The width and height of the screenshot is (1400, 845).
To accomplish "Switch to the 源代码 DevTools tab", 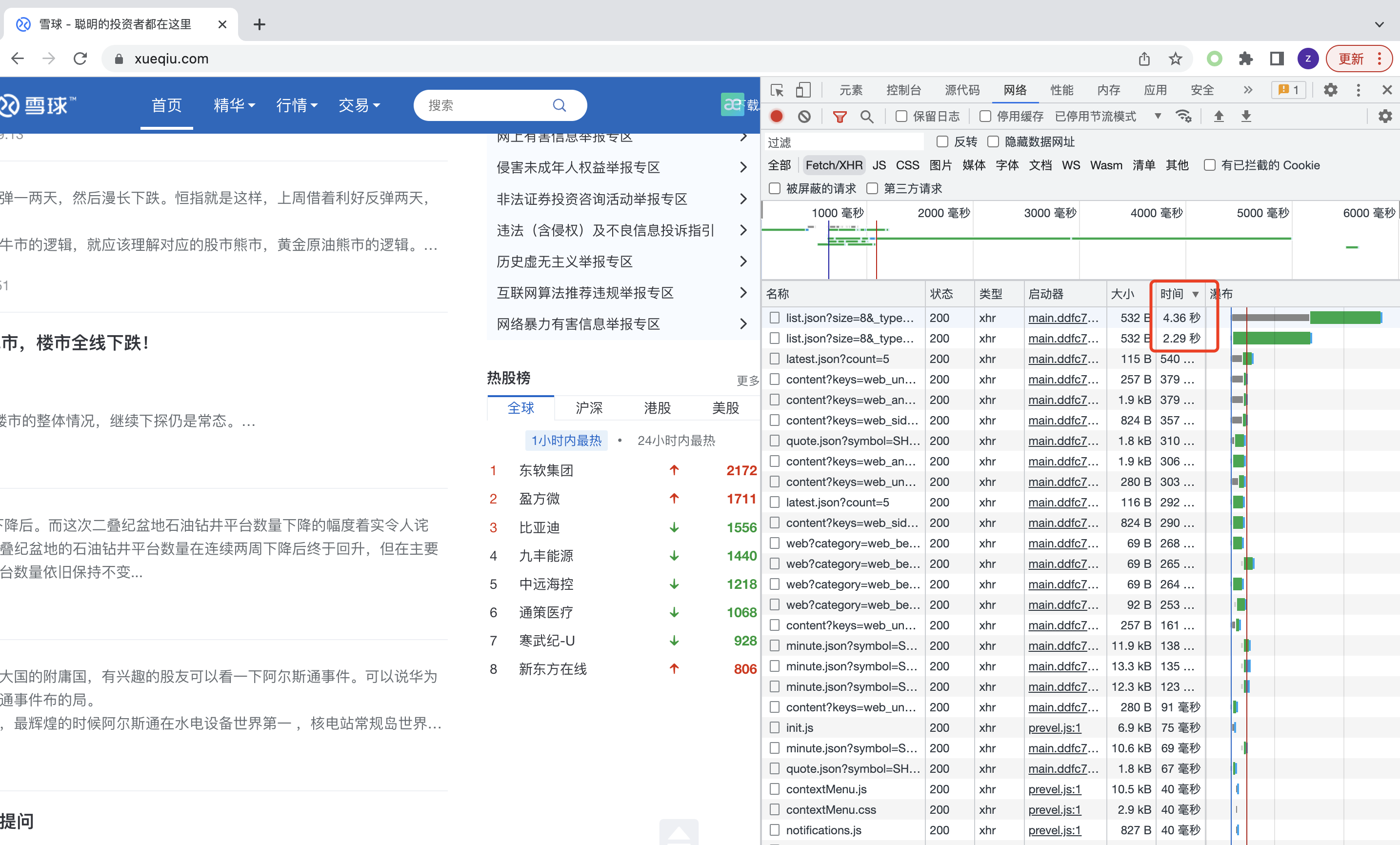I will coord(962,90).
